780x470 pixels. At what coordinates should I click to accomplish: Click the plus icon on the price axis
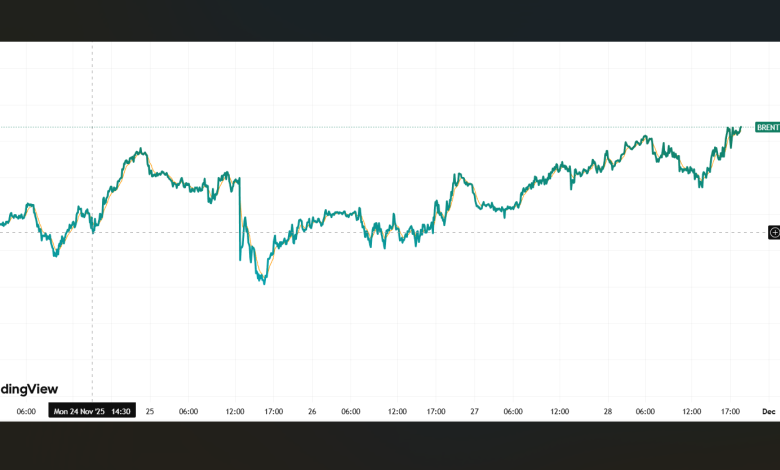(x=774, y=232)
